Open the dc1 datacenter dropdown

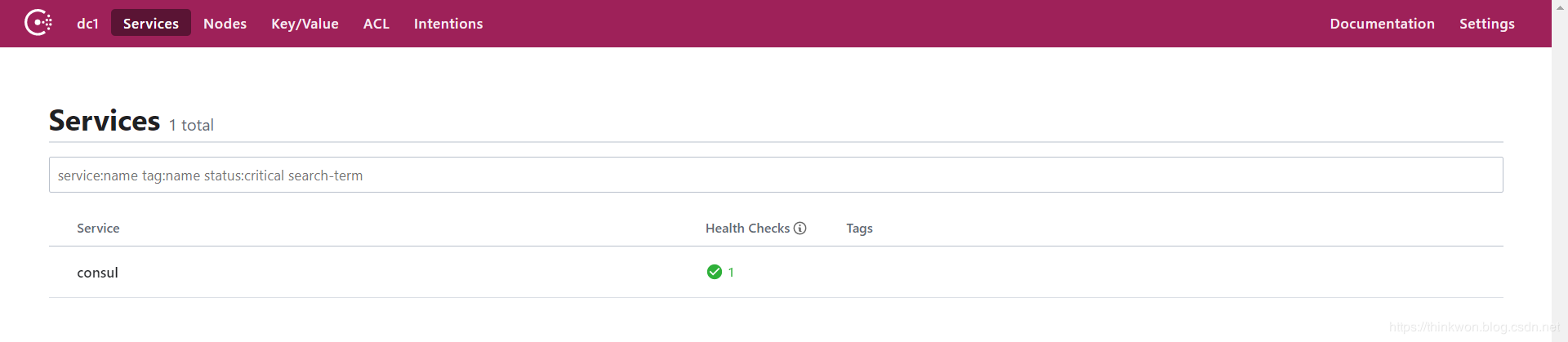(87, 24)
